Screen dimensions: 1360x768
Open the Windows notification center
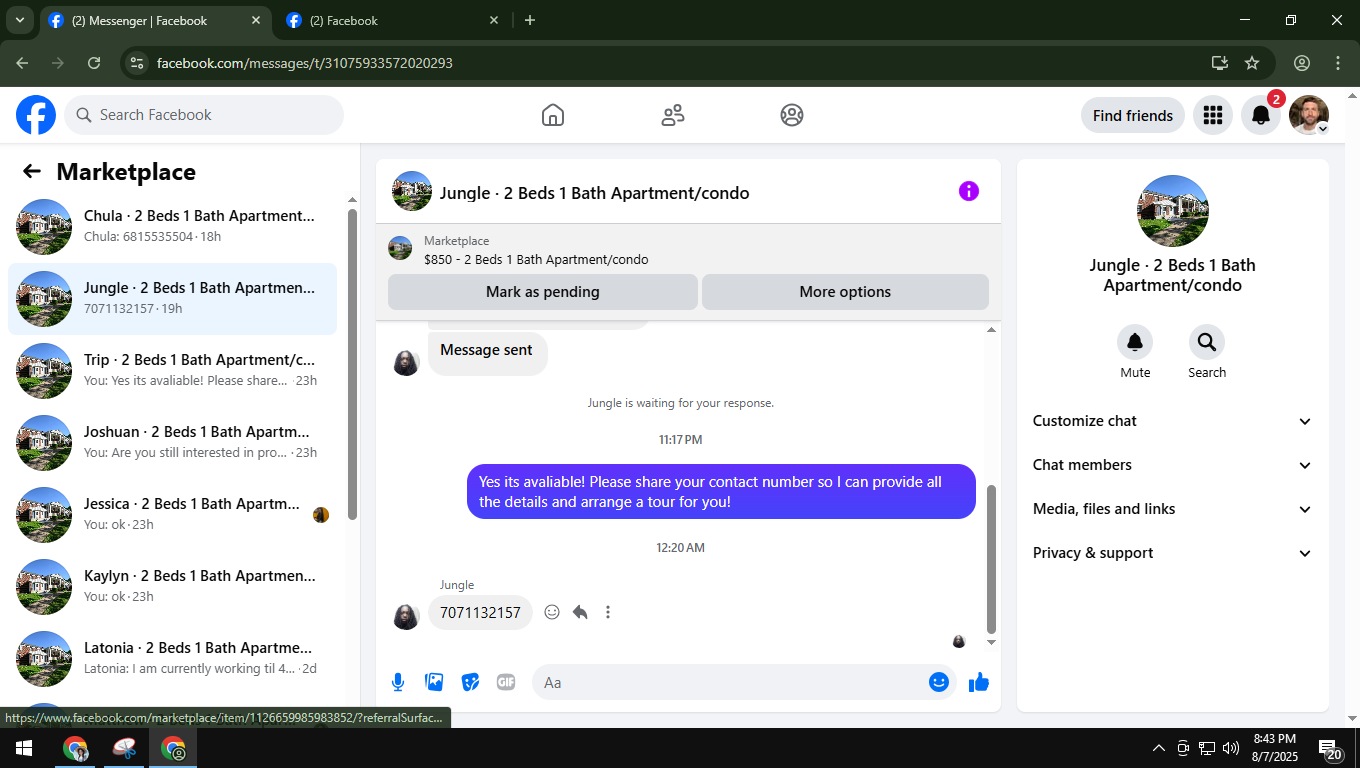(x=1330, y=748)
